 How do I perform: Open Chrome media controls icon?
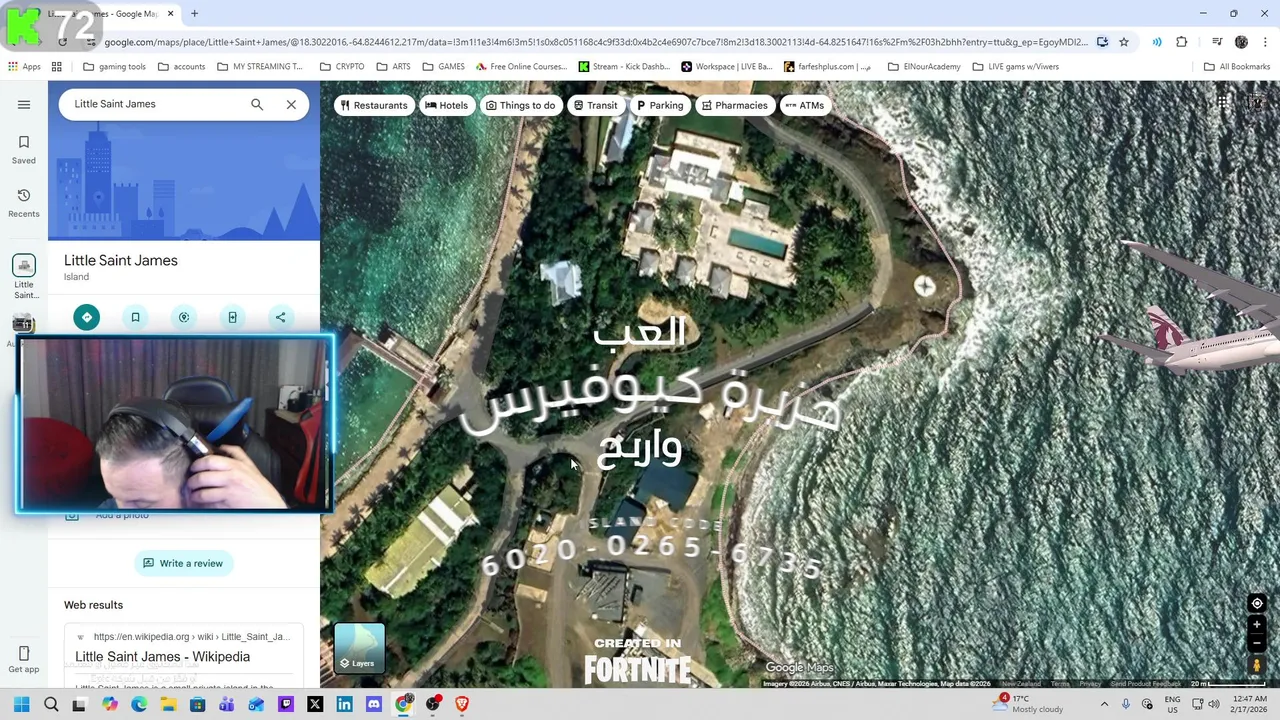pos(1217,42)
